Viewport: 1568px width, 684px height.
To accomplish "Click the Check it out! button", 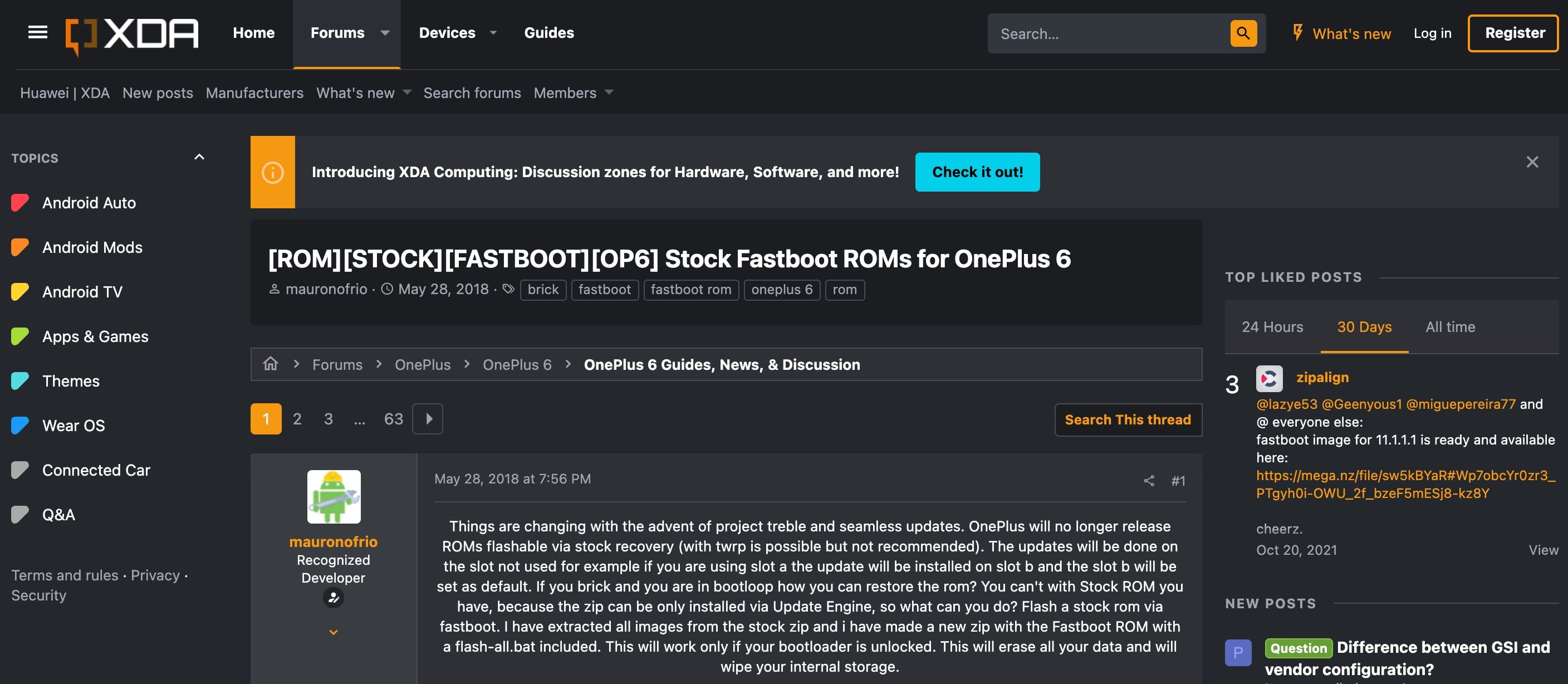I will click(x=977, y=172).
